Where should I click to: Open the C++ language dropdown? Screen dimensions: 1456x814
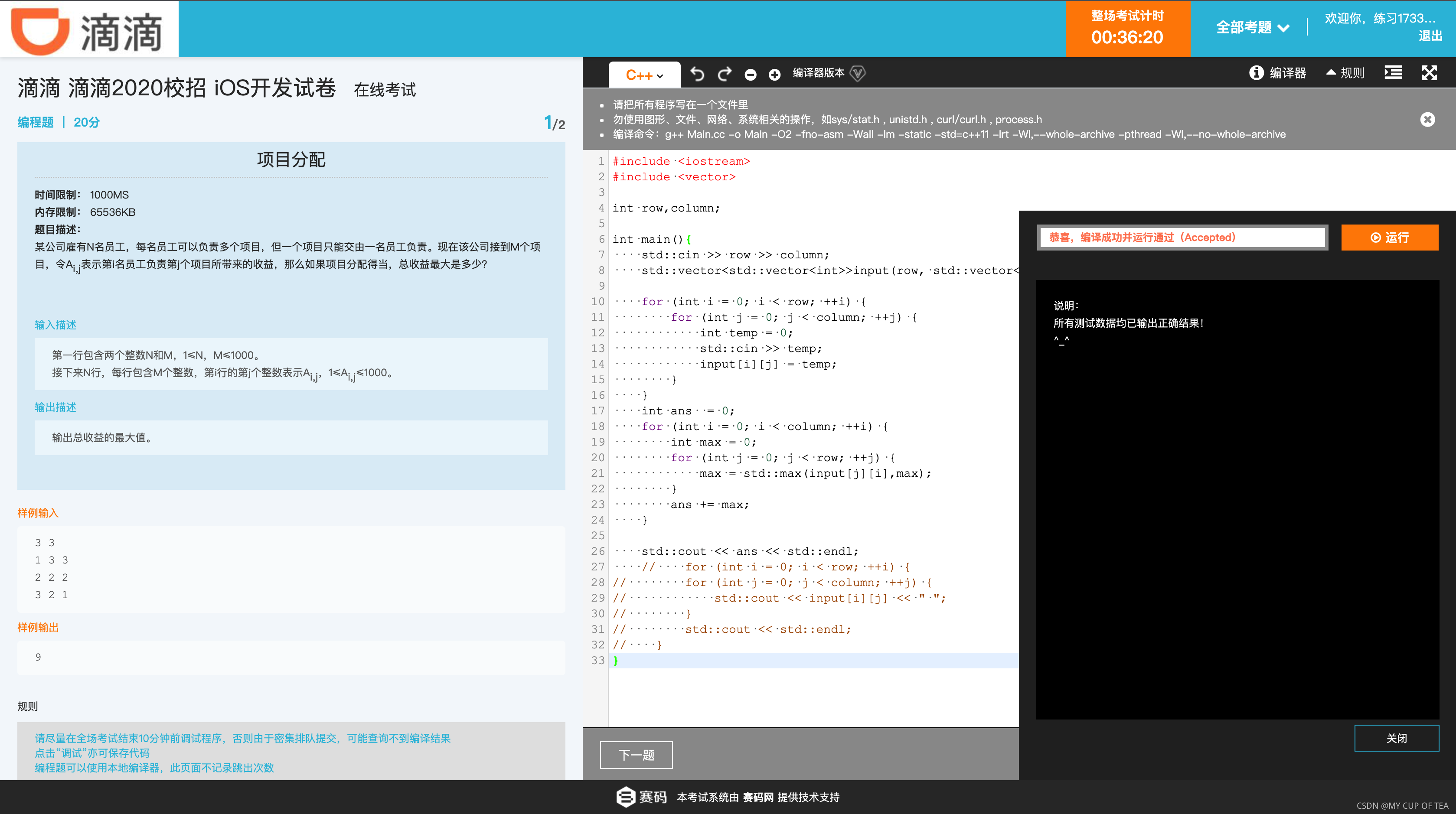[644, 75]
